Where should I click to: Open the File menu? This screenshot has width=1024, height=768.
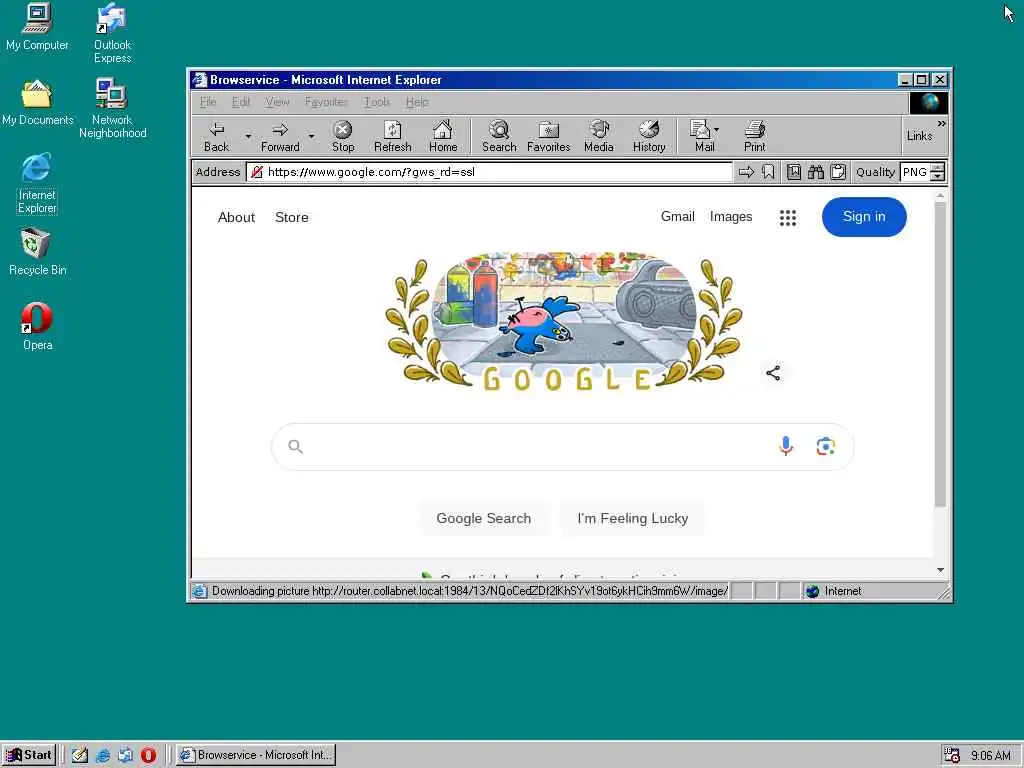pyautogui.click(x=208, y=102)
